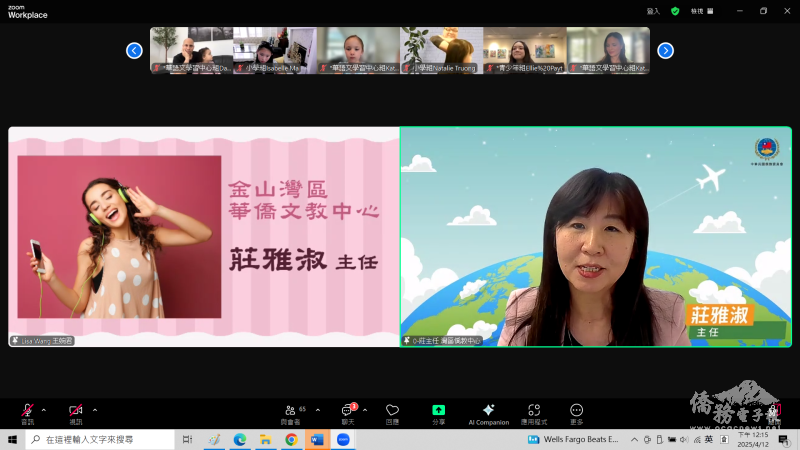Click the green encryption shield icon

(x=675, y=11)
